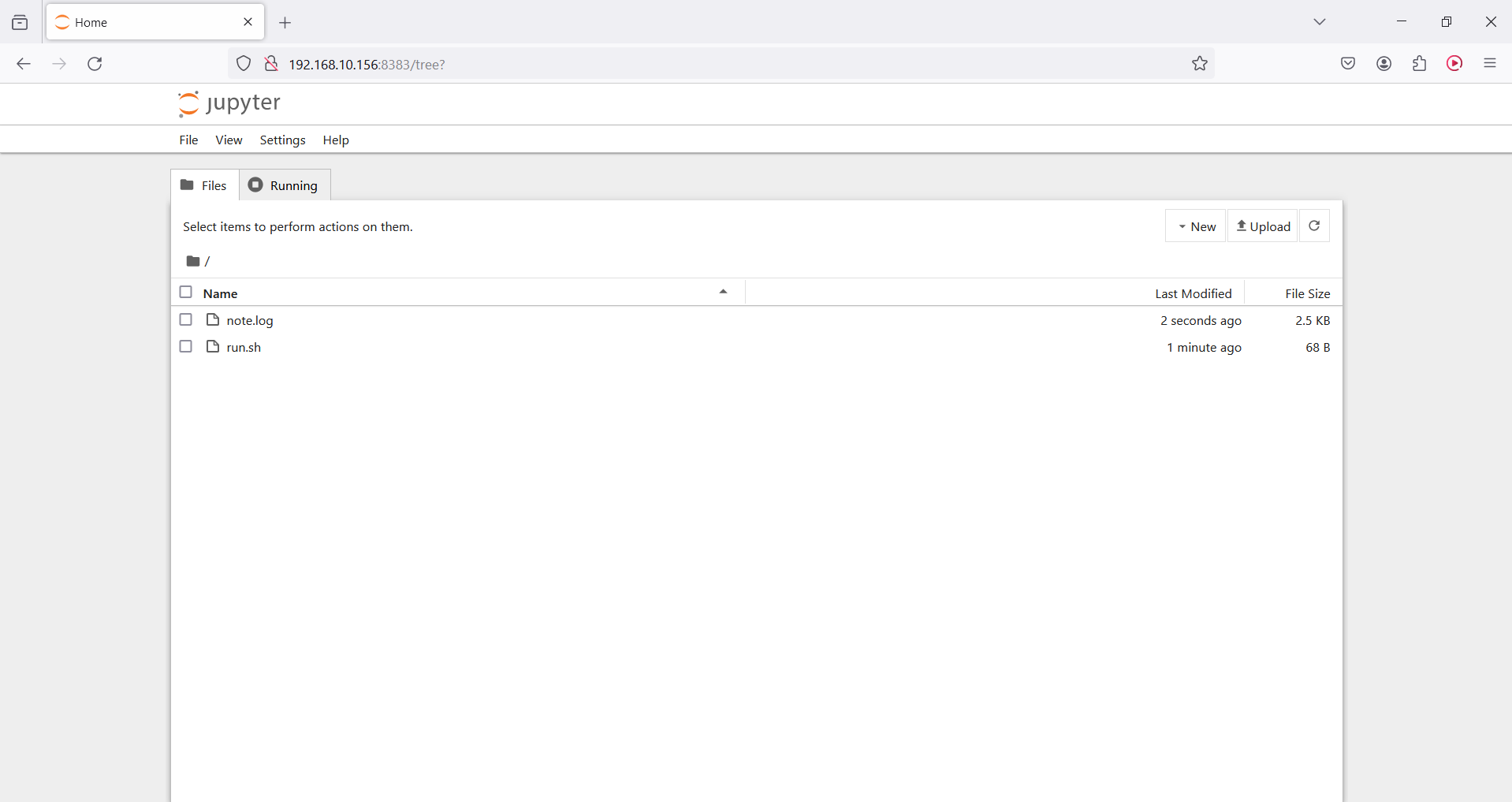Viewport: 1512px width, 802px height.
Task: Go forward in browser history
Action: point(59,64)
